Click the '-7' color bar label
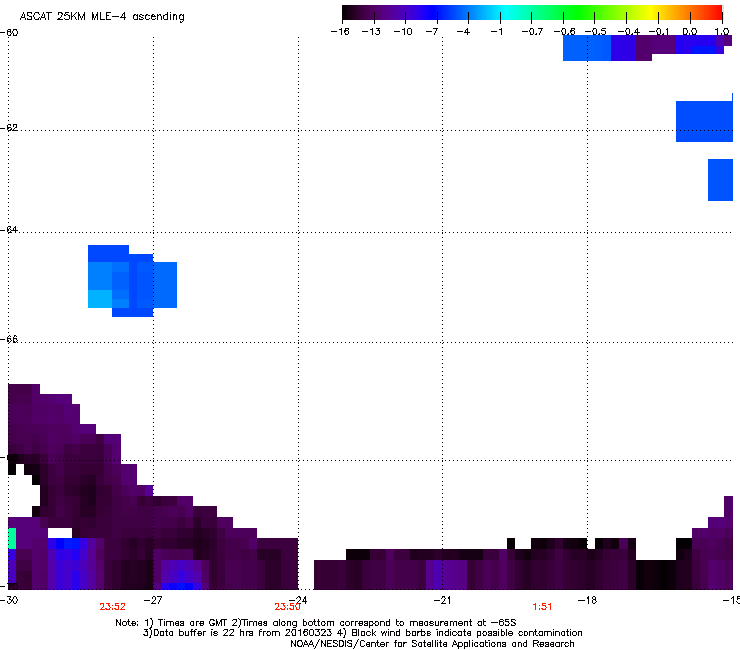Viewport: 740px width, 650px height. 432,32
